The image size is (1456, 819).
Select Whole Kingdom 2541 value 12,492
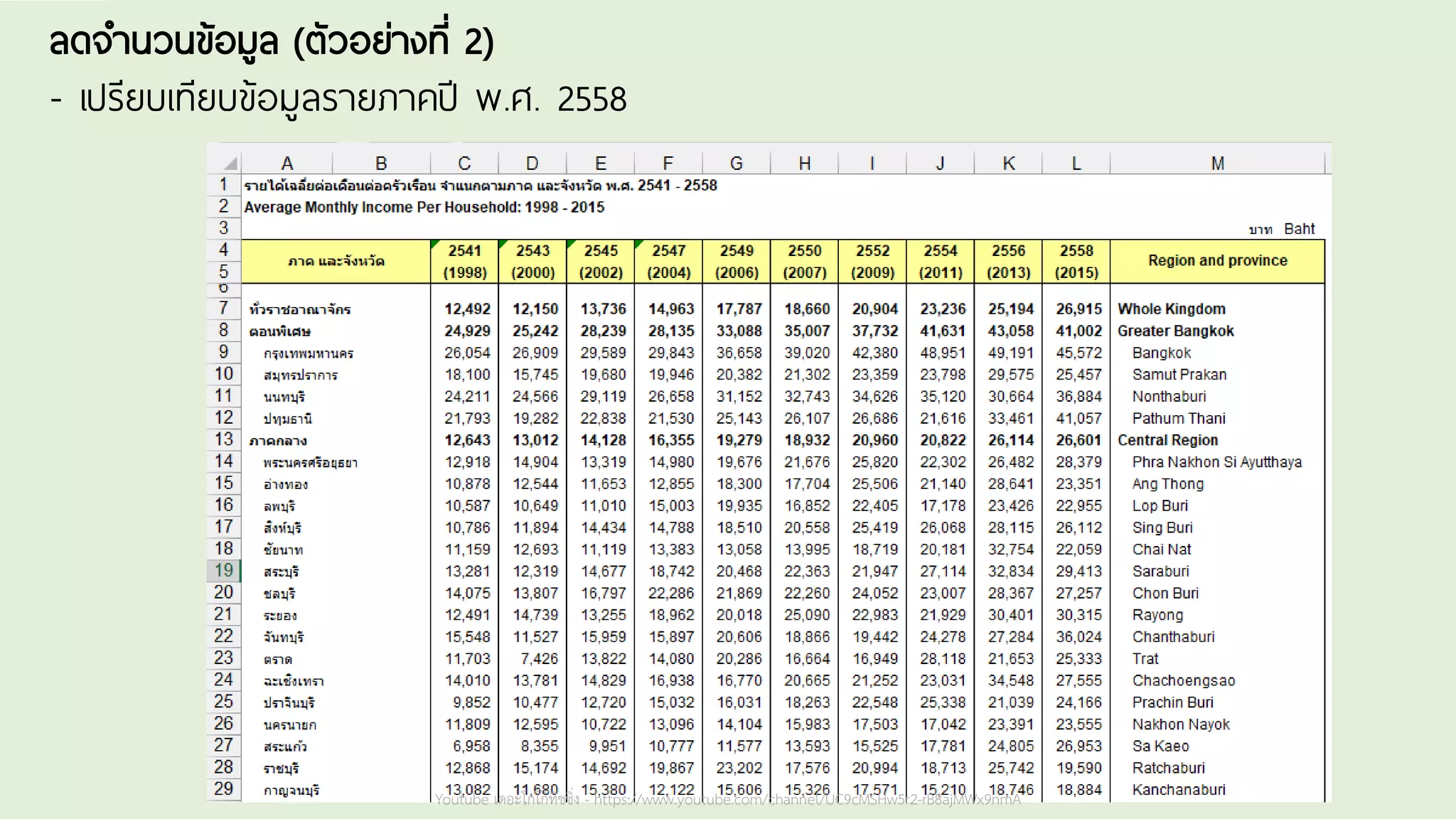pos(467,309)
